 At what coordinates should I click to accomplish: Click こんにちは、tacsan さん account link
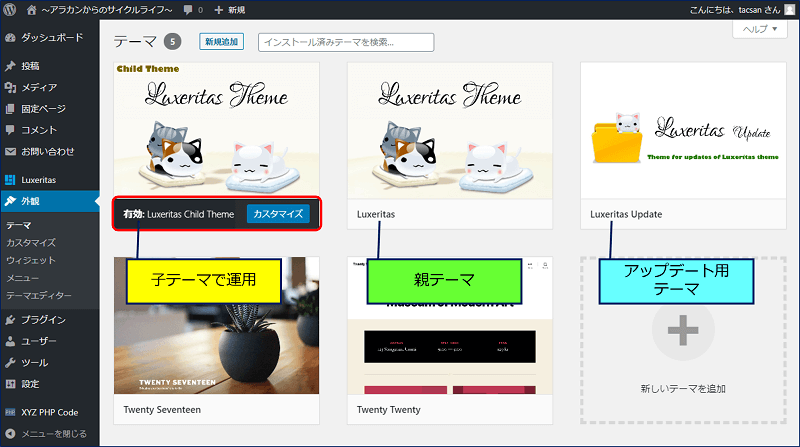coord(735,10)
